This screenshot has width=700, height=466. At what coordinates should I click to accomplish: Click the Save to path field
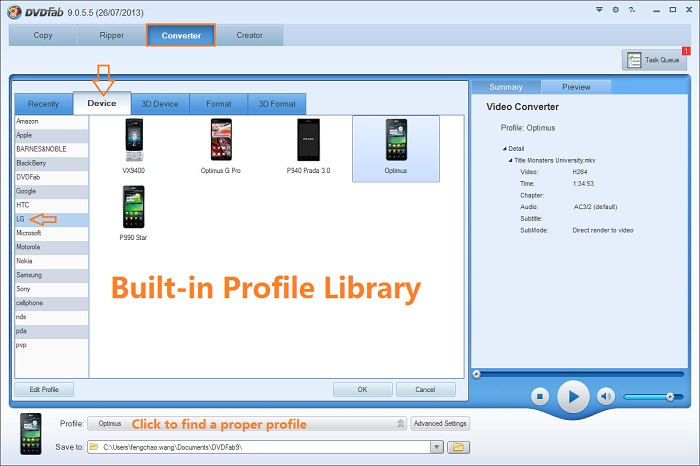259,447
